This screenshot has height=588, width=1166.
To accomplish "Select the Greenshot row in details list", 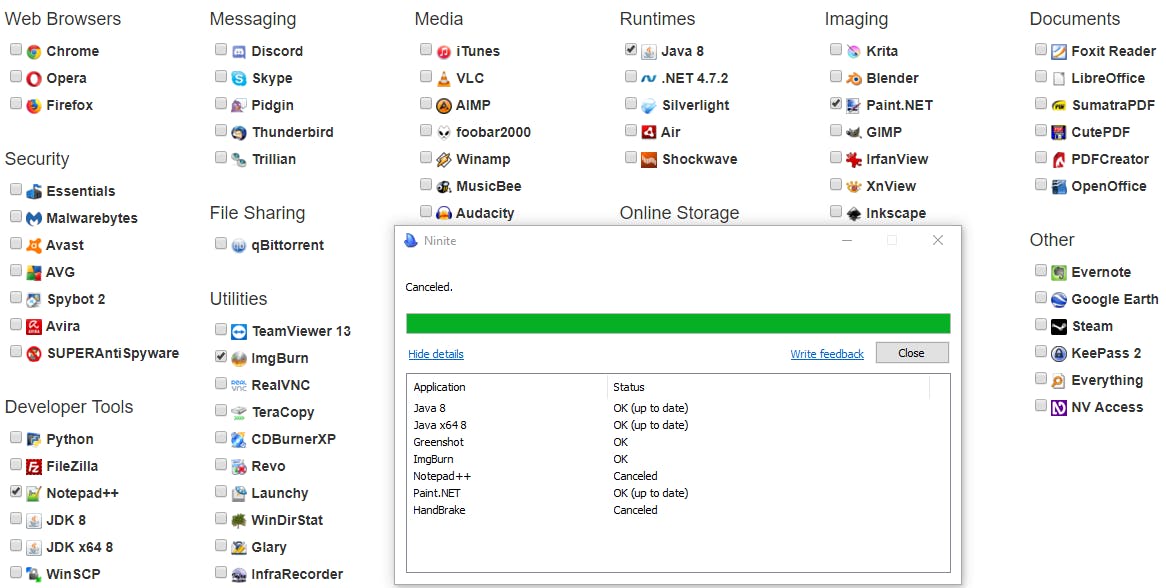I will point(678,442).
